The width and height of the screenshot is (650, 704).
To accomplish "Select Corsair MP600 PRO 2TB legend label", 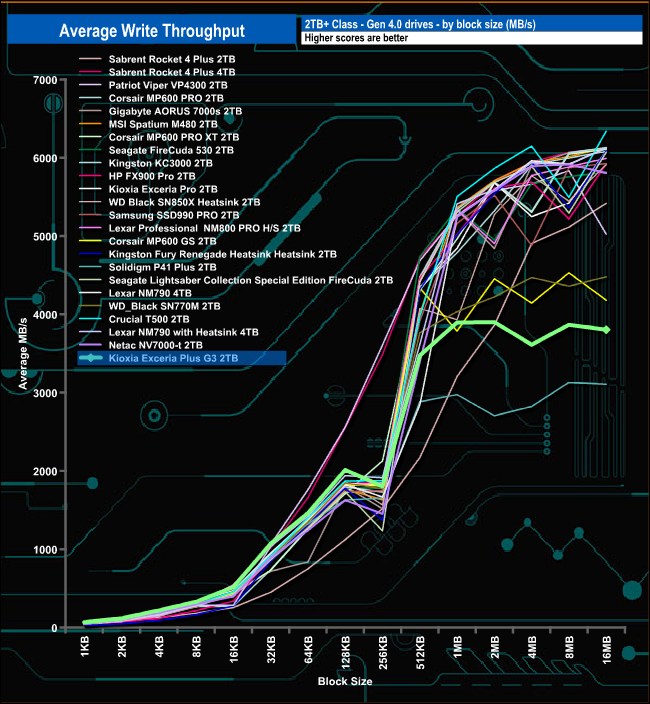I will [x=166, y=98].
